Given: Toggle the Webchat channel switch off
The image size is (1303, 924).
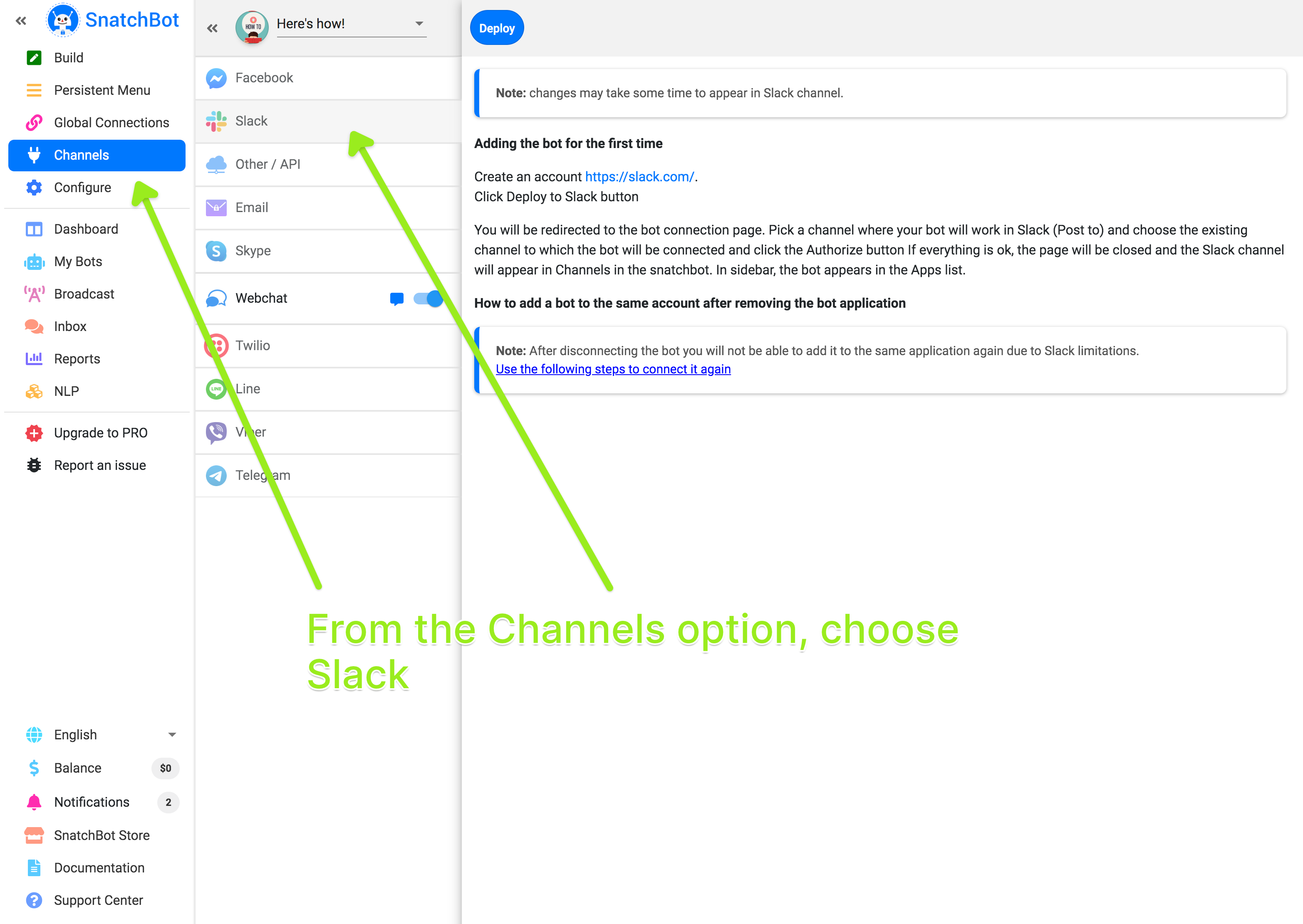Looking at the screenshot, I should 428,299.
